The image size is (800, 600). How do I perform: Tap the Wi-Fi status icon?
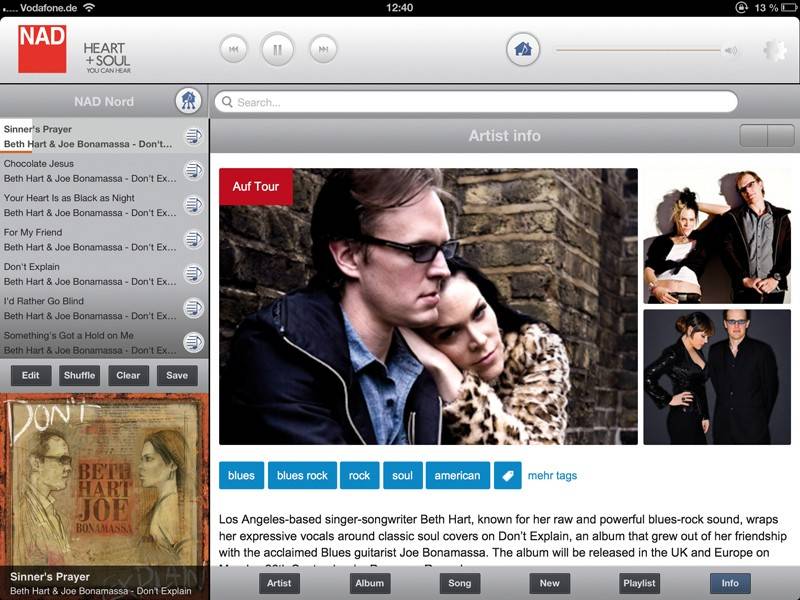(89, 7)
